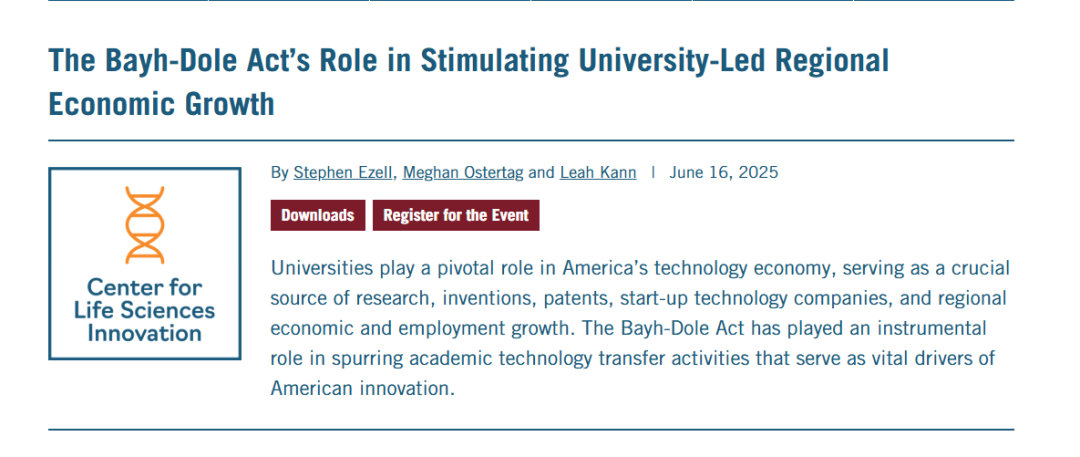The image size is (1080, 457).
Task: Click the orange DNA helix icon
Action: [x=144, y=225]
